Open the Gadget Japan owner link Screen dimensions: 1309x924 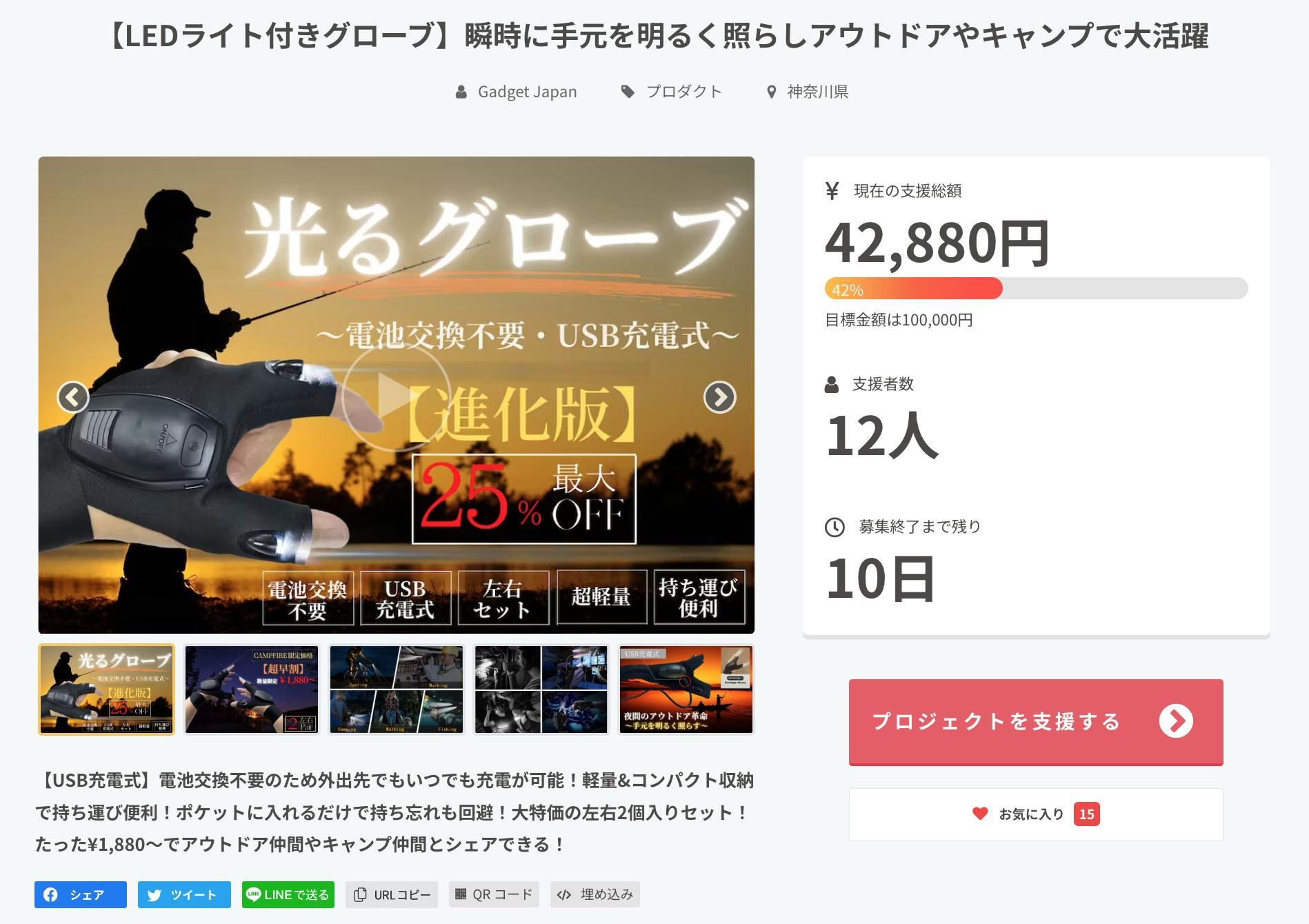pos(527,92)
